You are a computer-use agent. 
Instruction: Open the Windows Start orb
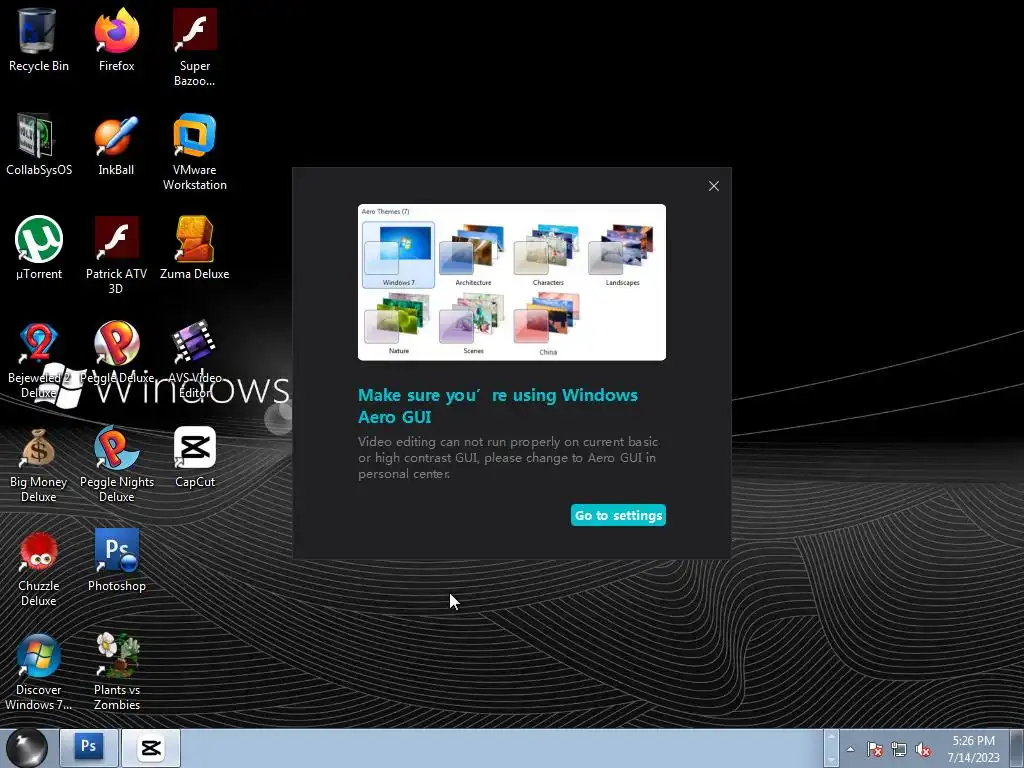click(27, 748)
